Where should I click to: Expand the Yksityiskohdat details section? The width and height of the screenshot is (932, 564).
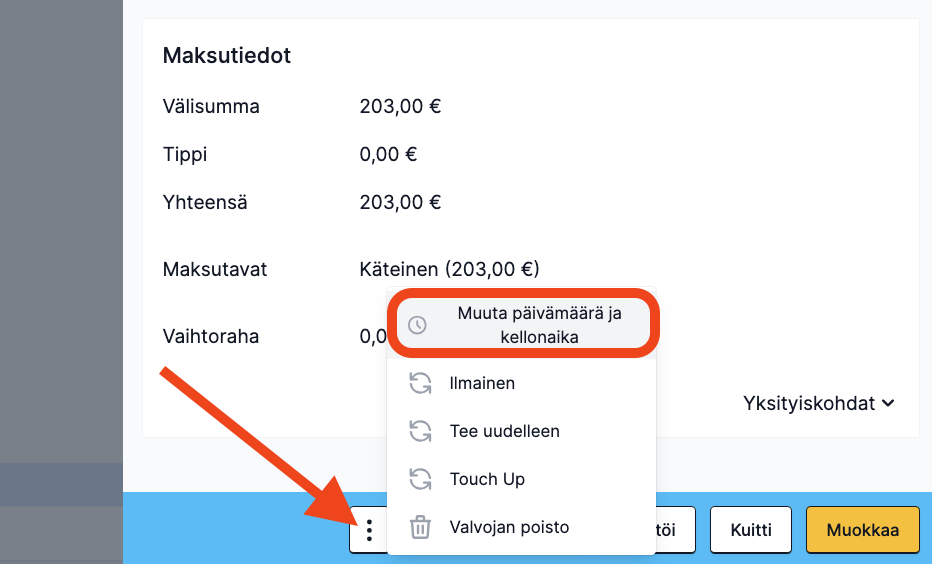(x=818, y=404)
